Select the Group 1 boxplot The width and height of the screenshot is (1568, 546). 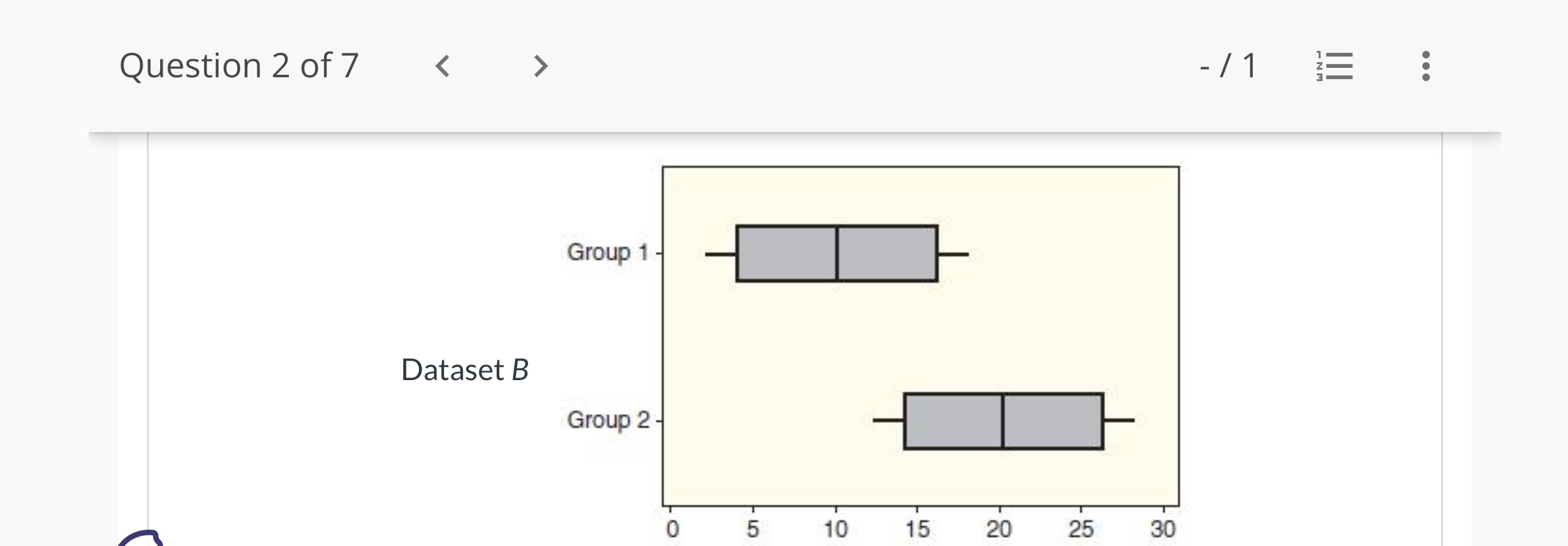pos(835,253)
